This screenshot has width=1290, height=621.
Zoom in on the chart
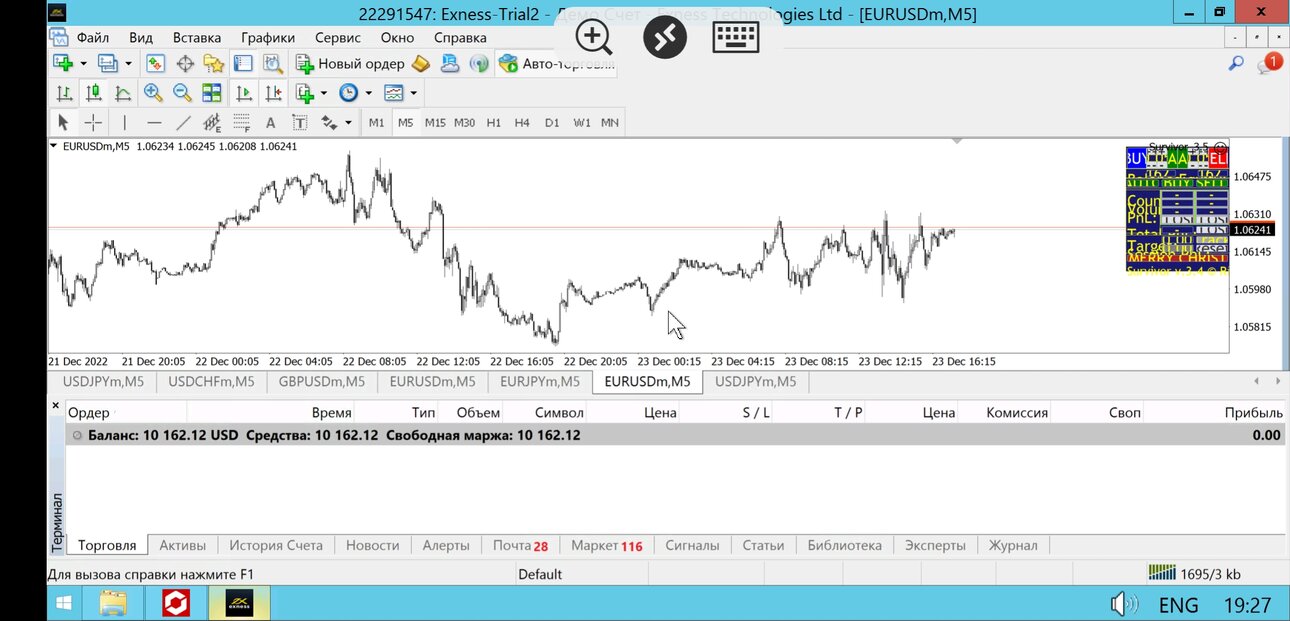(x=153, y=93)
